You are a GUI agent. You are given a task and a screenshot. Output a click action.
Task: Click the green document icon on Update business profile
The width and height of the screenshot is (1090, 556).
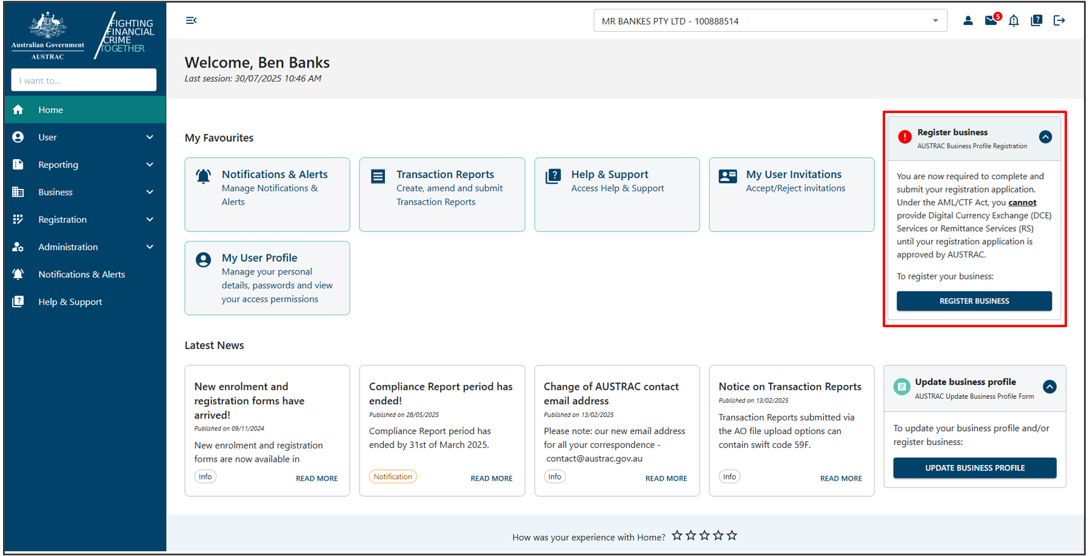901,386
